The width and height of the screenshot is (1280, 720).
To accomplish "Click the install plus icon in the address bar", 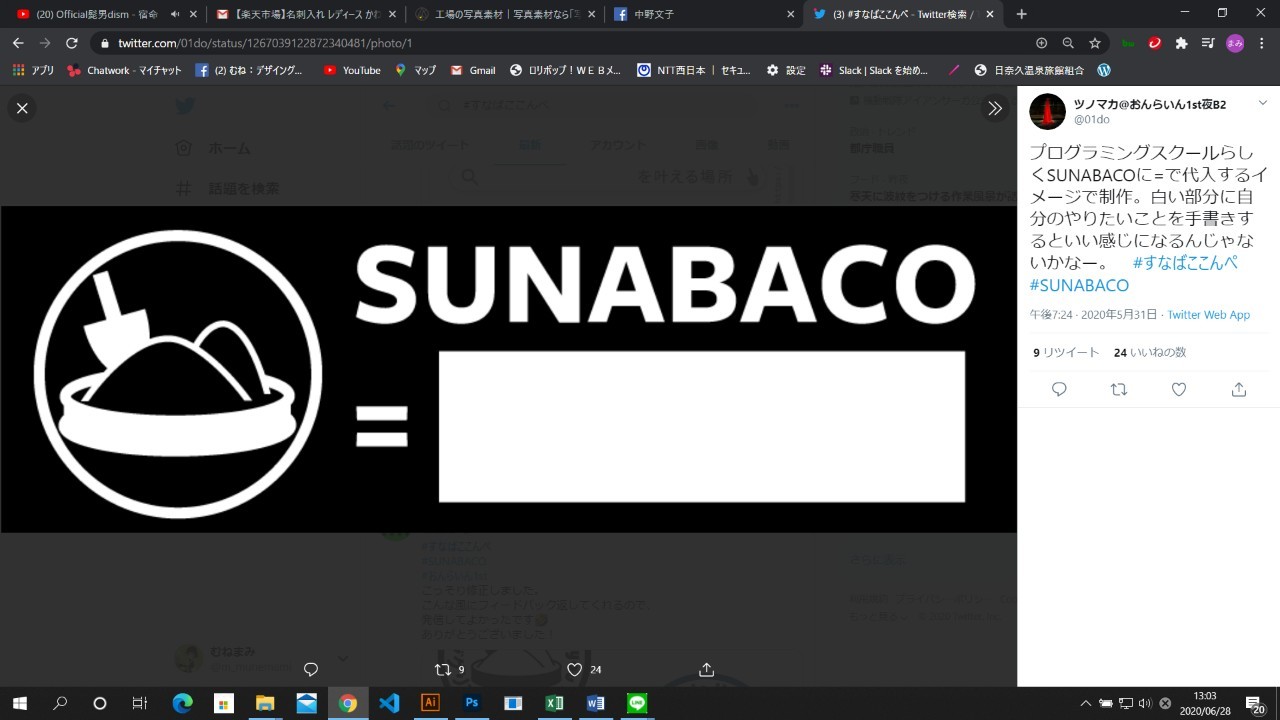I will click(x=1041, y=43).
